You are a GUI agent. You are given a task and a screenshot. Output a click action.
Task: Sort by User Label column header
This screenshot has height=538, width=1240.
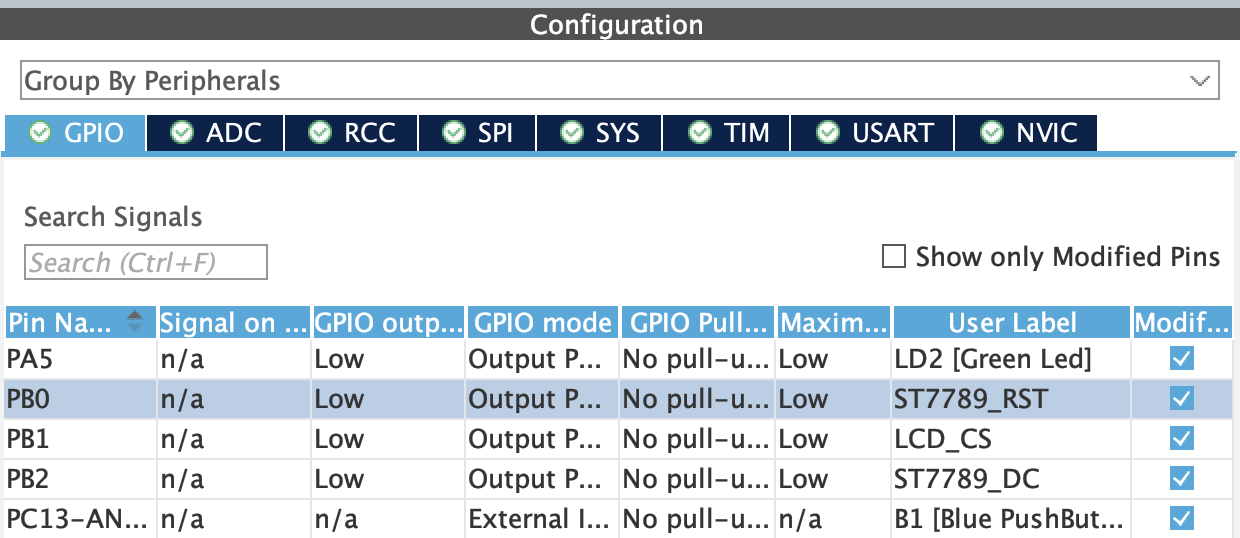pos(1013,322)
